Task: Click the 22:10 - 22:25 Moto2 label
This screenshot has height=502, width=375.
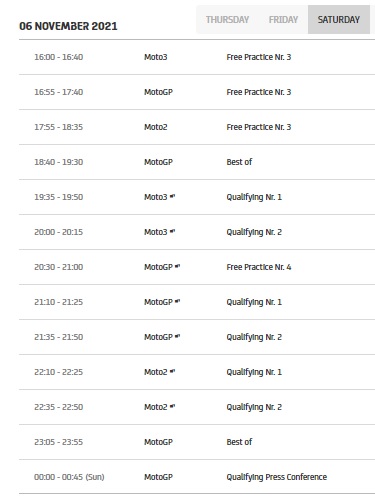Action: pyautogui.click(x=156, y=372)
